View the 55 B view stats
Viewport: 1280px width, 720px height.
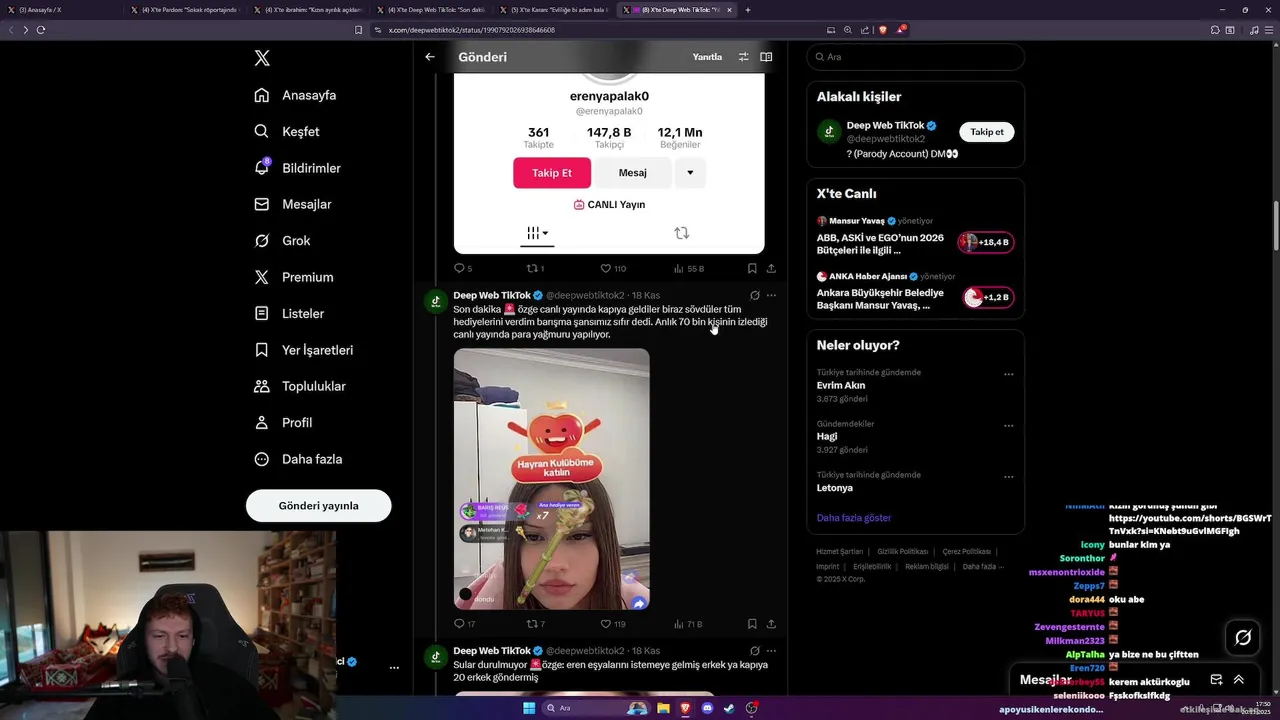coord(689,268)
